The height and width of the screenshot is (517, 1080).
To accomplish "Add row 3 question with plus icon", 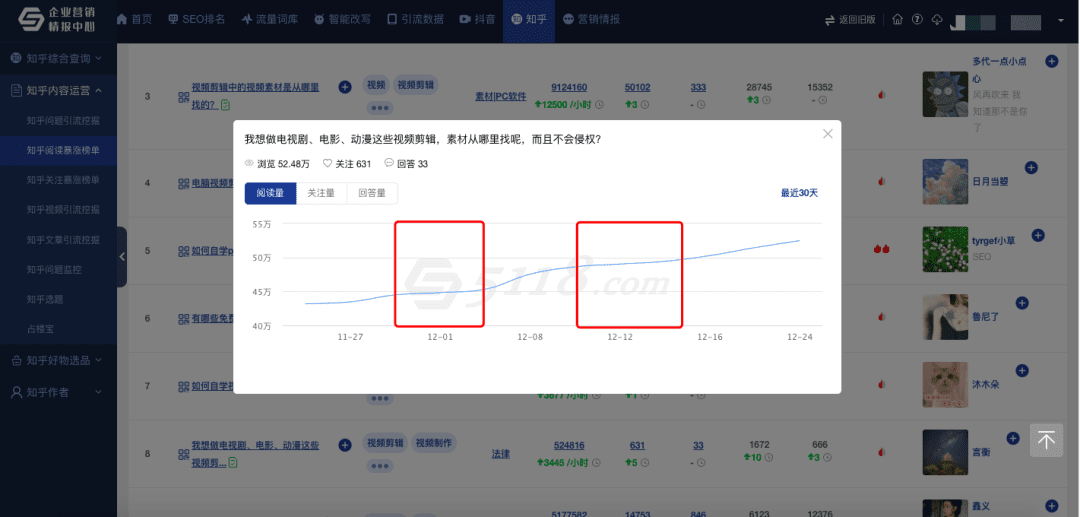I will pos(345,87).
